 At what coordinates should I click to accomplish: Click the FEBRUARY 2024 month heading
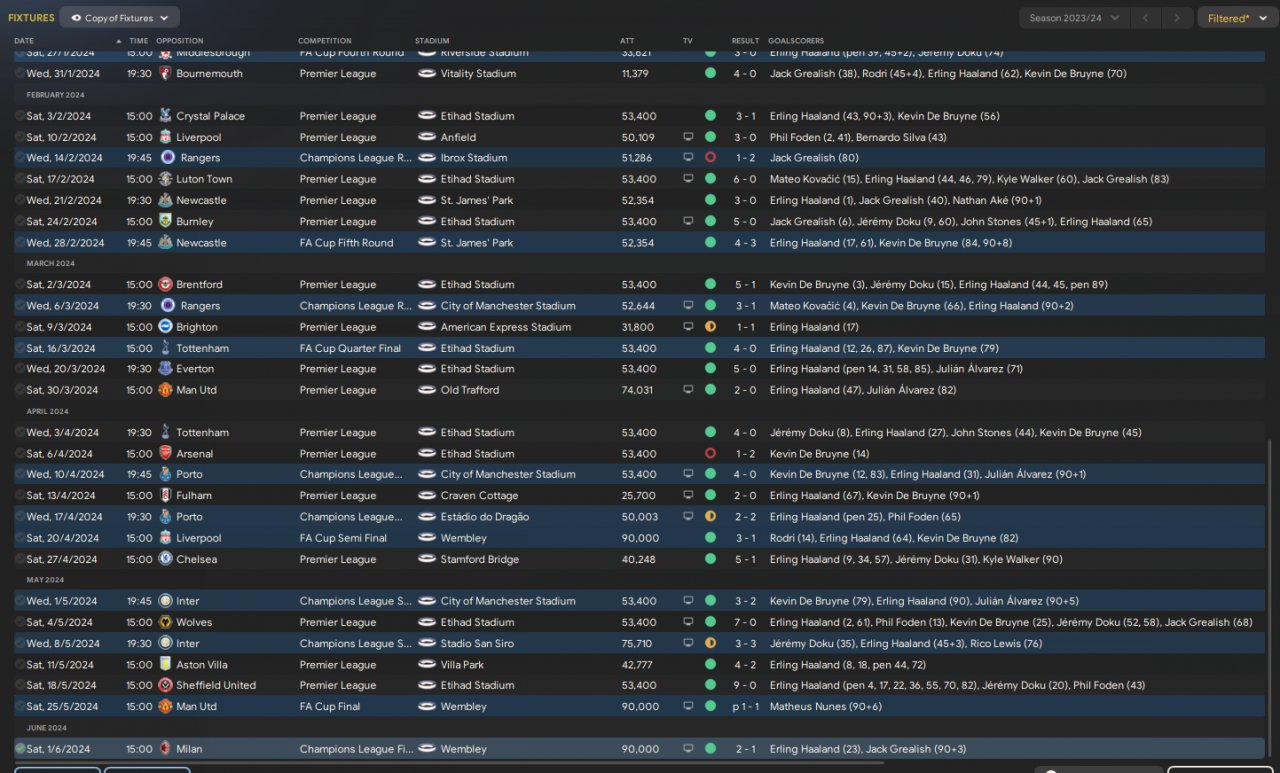[x=56, y=95]
